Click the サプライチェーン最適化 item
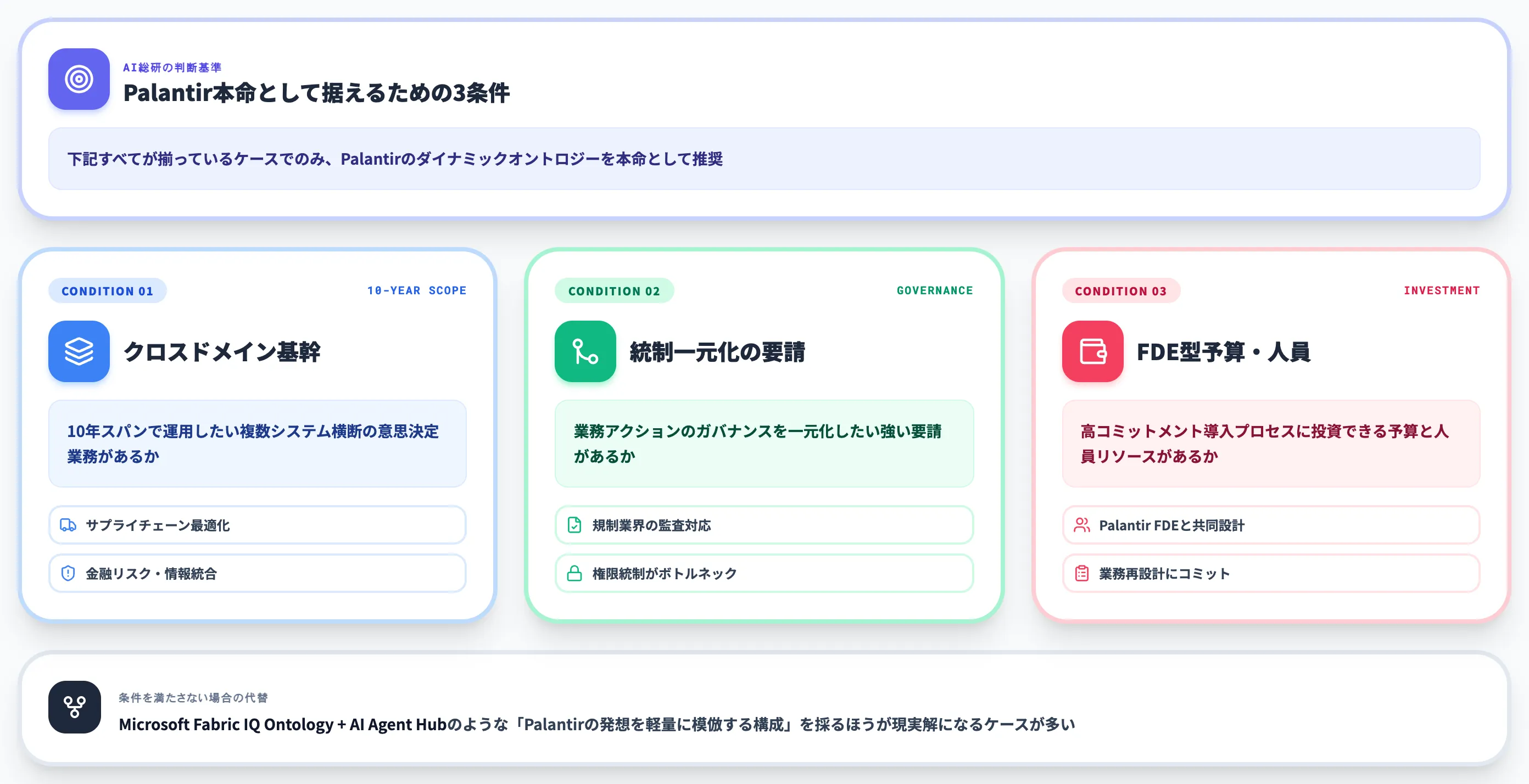This screenshot has width=1529, height=784. coord(257,525)
